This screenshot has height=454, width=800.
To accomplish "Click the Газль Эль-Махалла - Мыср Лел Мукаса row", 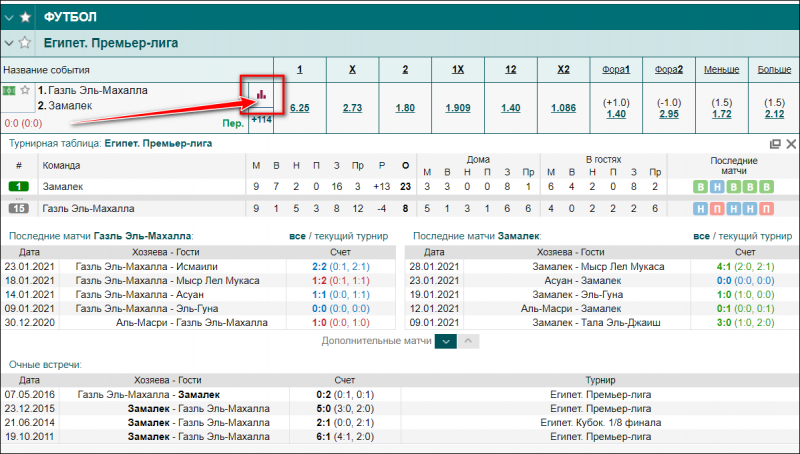I will point(198,281).
